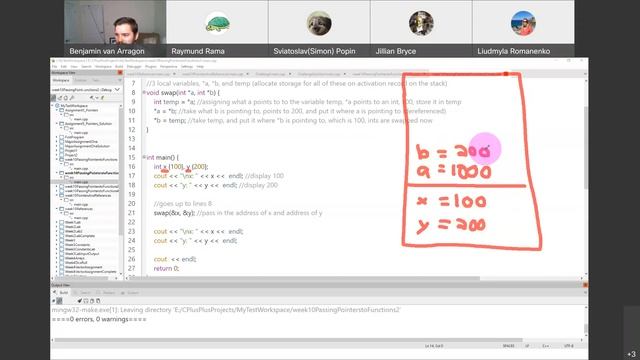Click line number 27 in the editor margin
This screenshot has height=360, width=640.
pyautogui.click(x=131, y=268)
